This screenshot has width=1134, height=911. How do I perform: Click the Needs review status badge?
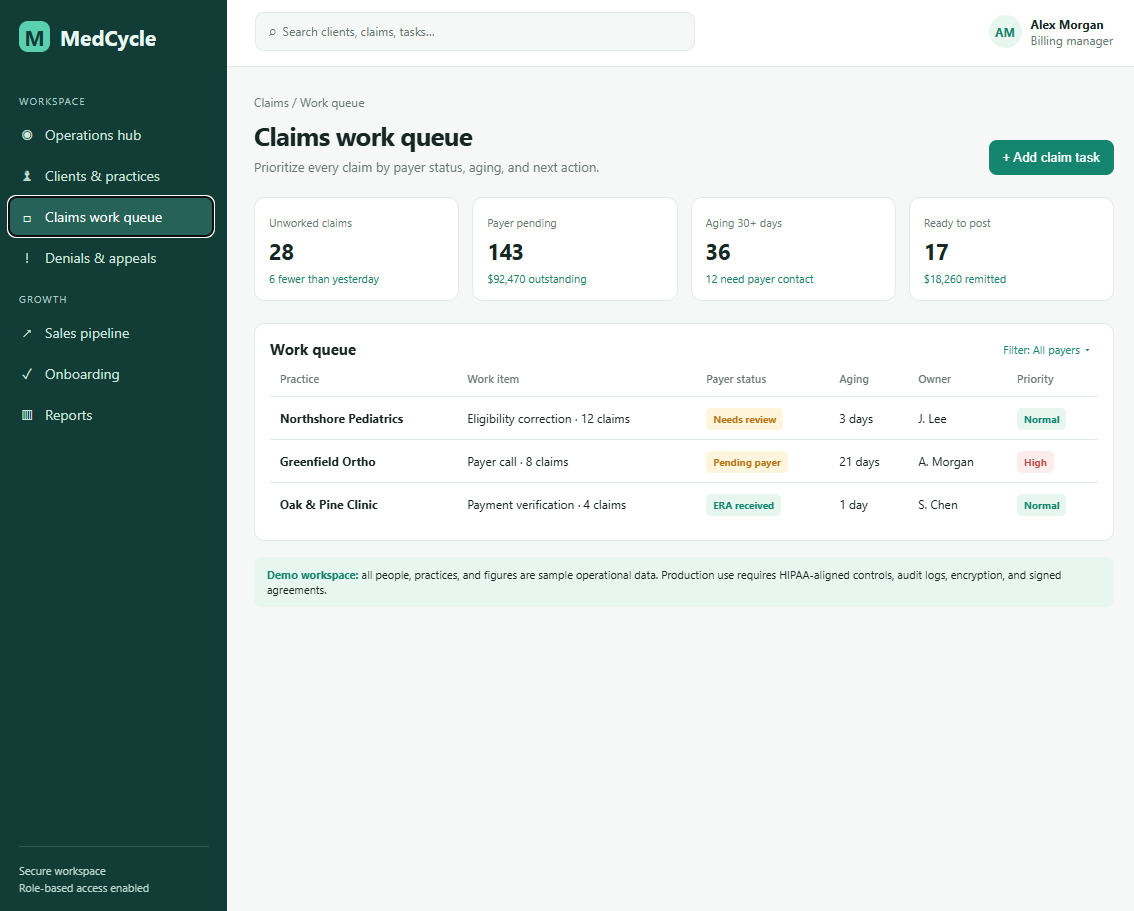[744, 419]
